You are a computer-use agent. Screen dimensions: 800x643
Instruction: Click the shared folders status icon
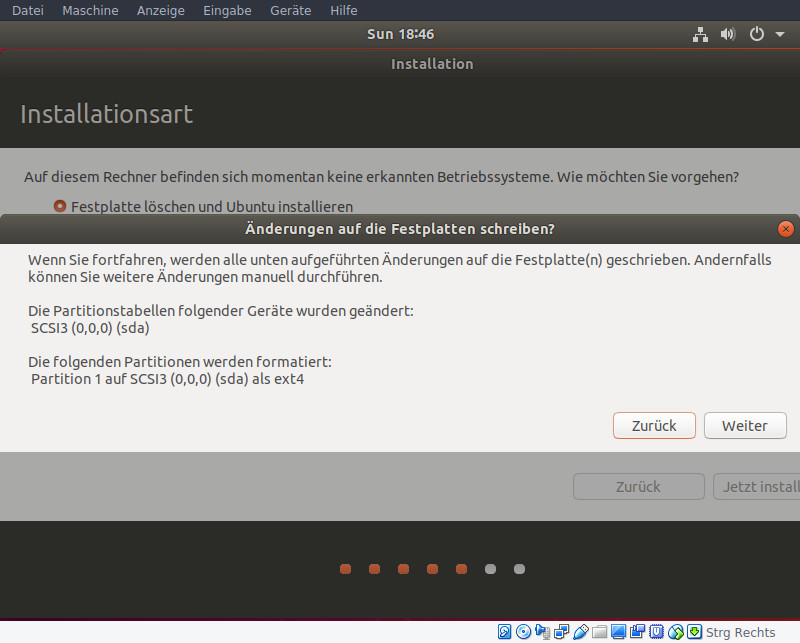[x=599, y=632]
